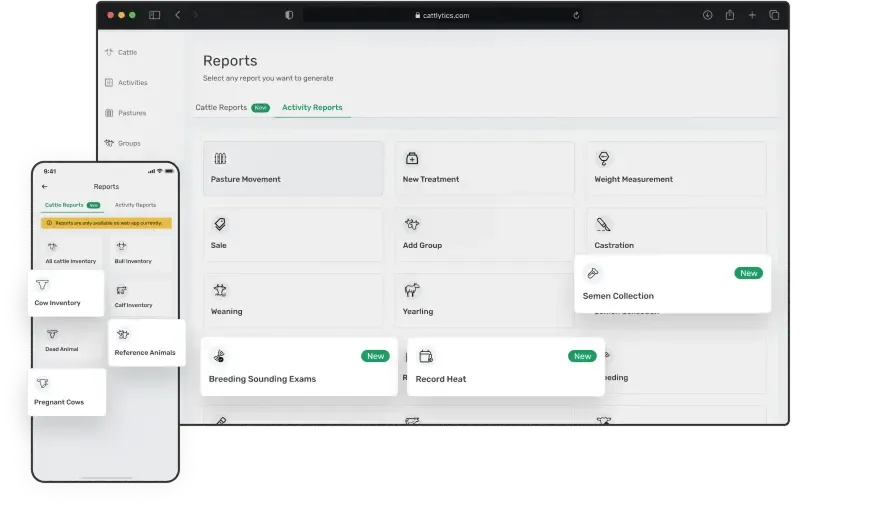Viewport: 887px width, 508px height.
Task: Tap the phone Reports title
Action: tap(106, 186)
